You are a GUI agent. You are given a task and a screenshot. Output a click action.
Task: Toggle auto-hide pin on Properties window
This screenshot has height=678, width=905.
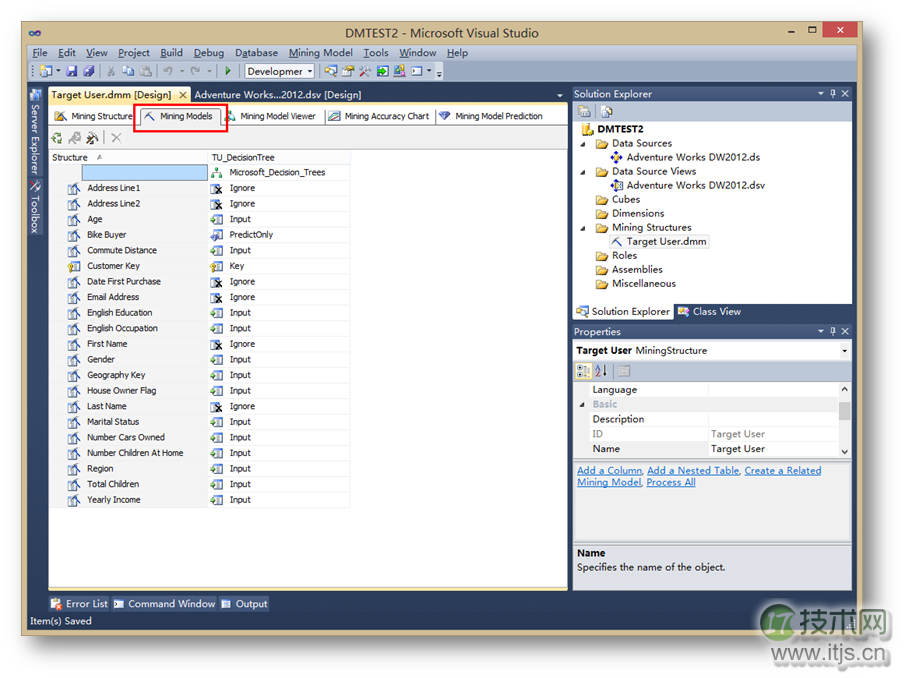pos(832,331)
